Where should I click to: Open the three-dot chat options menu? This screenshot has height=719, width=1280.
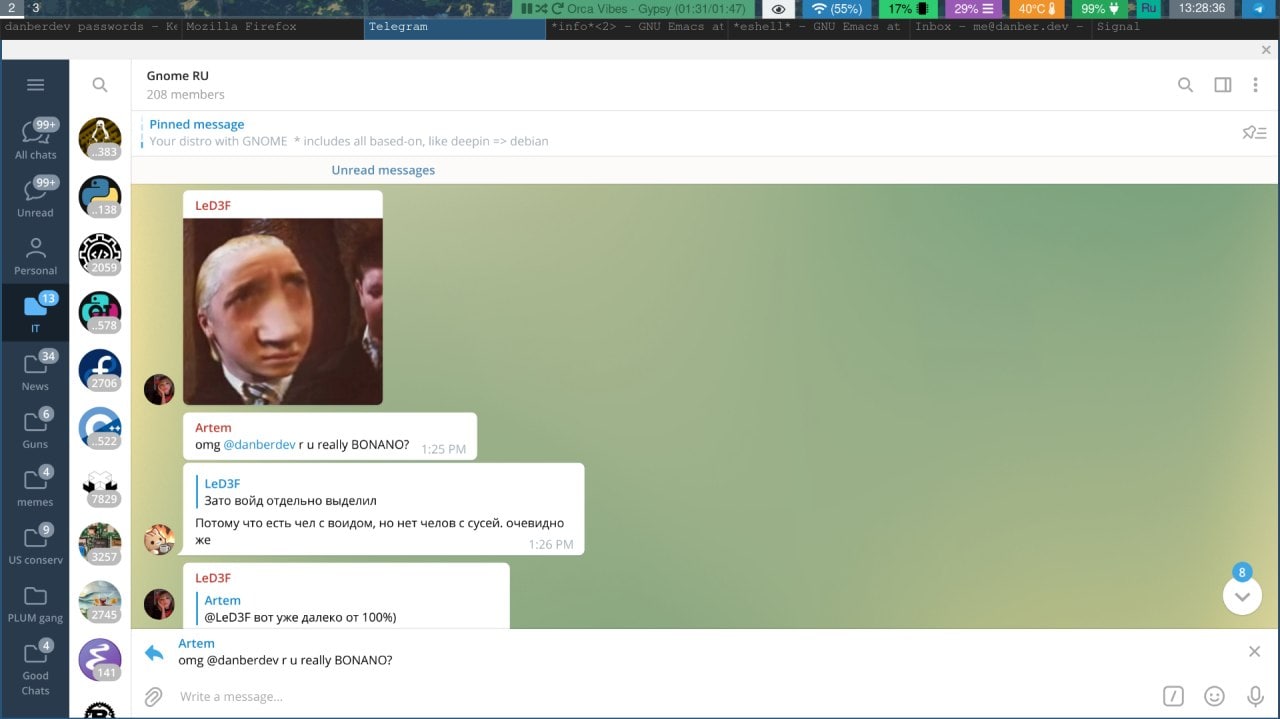1255,85
